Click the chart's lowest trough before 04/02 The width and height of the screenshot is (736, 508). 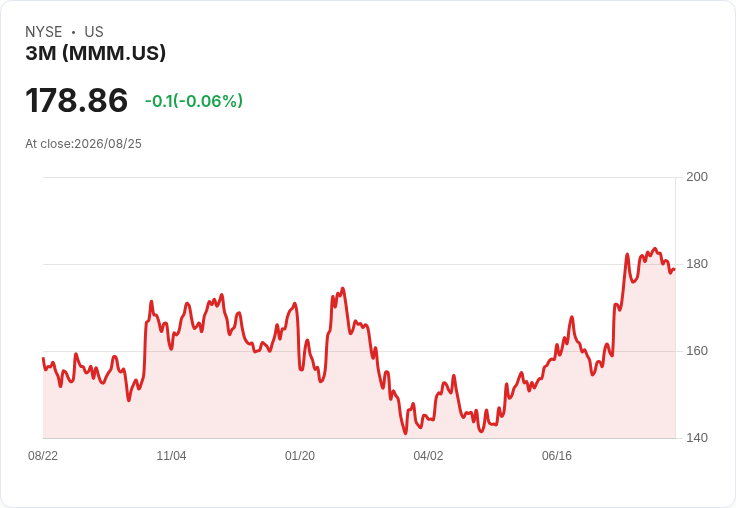(x=406, y=433)
